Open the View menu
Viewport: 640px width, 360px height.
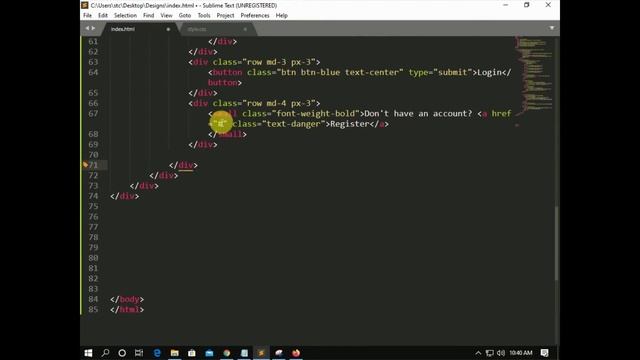[166, 16]
